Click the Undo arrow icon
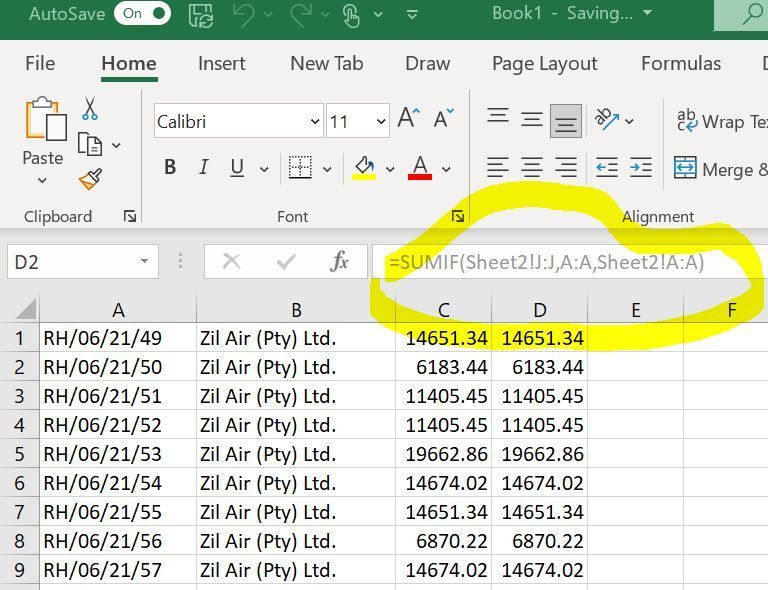Image resolution: width=768 pixels, height=590 pixels. [x=243, y=15]
